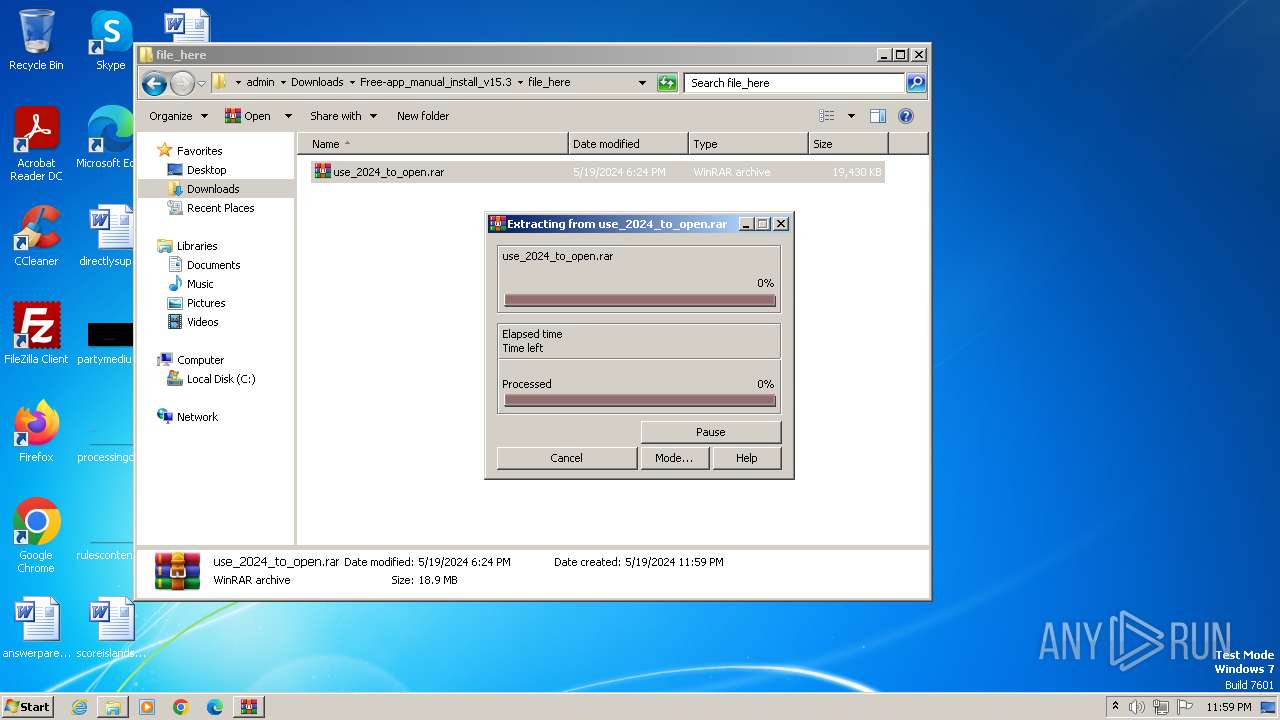Viewport: 1280px width, 720px height.
Task: Open the Share with dropdown
Action: [343, 116]
